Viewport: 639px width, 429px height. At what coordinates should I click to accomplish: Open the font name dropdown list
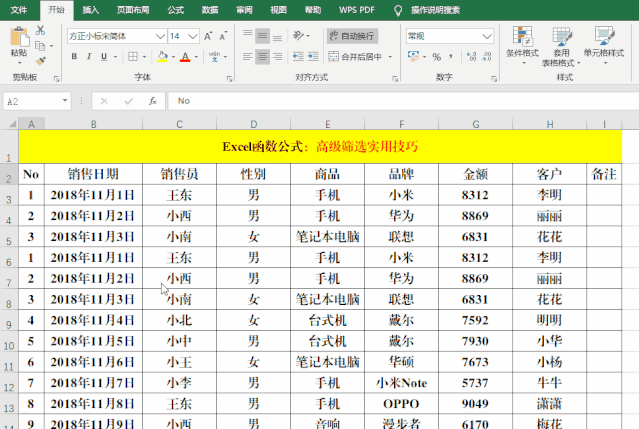(x=161, y=36)
